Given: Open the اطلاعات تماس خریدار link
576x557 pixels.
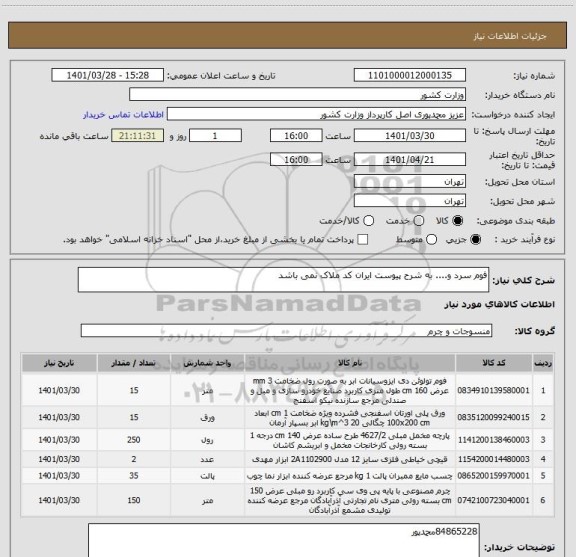Looking at the screenshot, I should pyautogui.click(x=123, y=115).
